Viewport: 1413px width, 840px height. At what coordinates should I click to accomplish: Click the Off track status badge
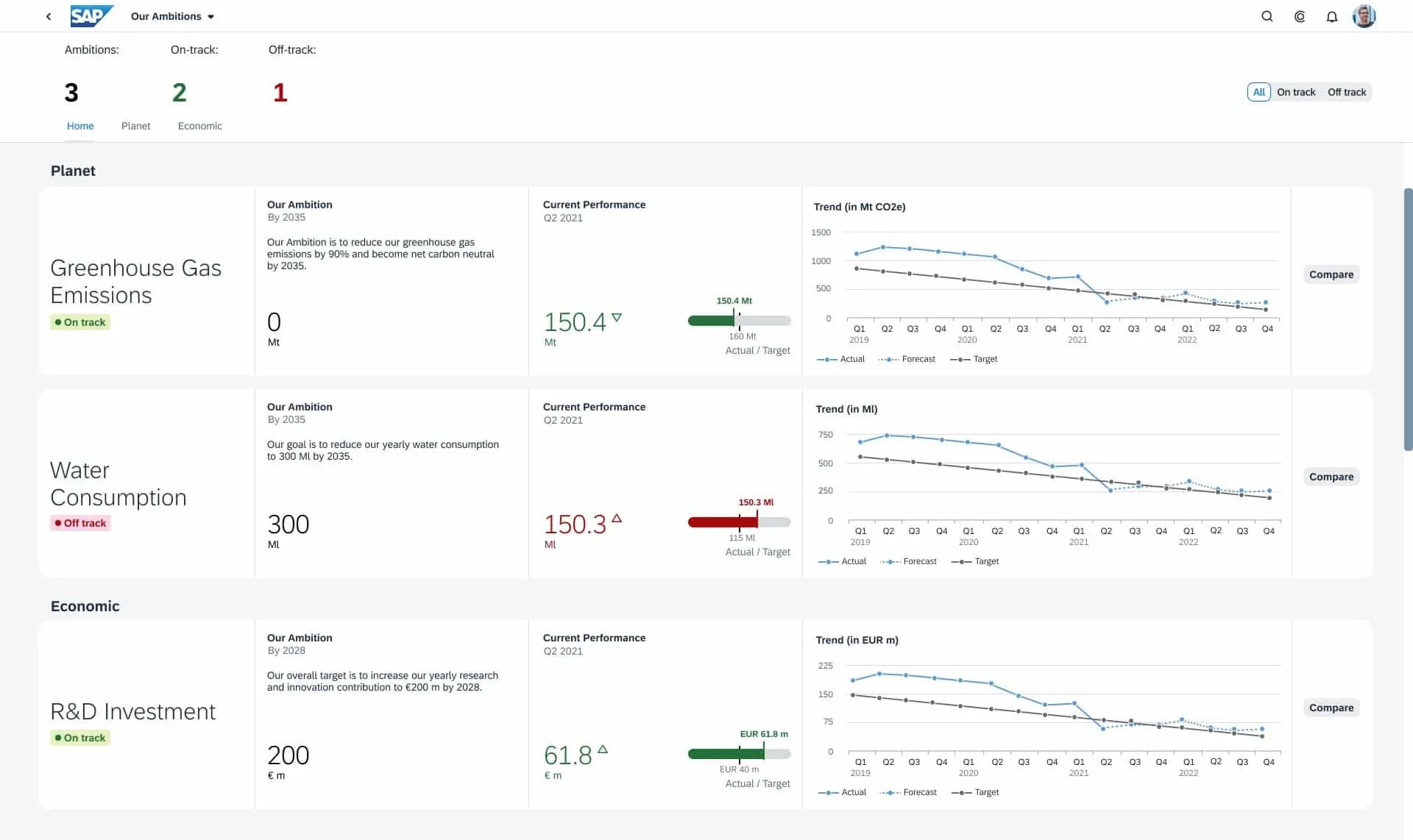(x=80, y=523)
